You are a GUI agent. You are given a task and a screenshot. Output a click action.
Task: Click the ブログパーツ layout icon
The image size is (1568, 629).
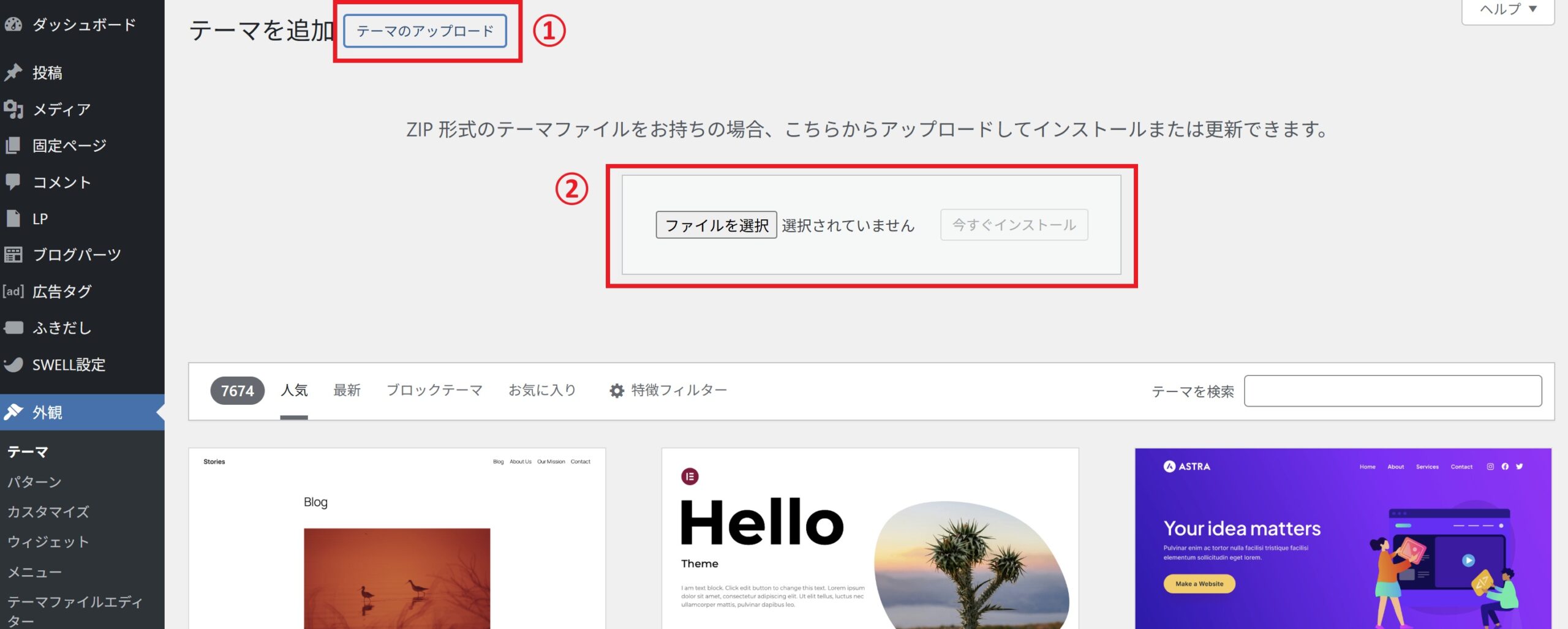(13, 255)
